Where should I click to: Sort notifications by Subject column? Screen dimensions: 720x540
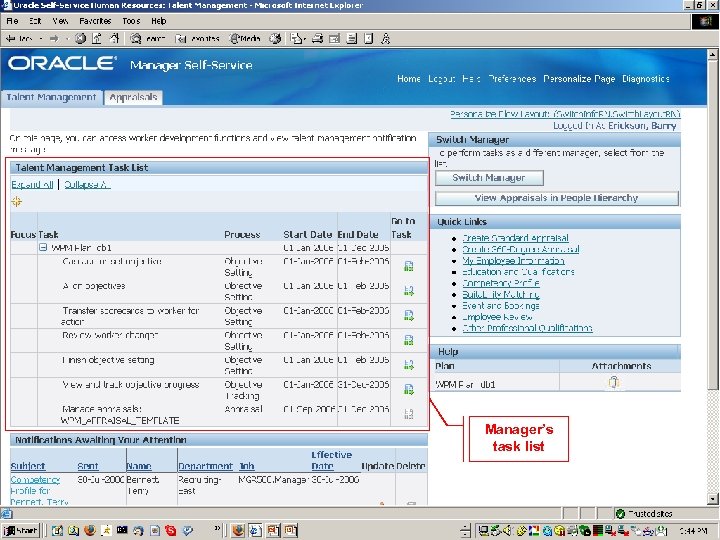click(x=28, y=466)
